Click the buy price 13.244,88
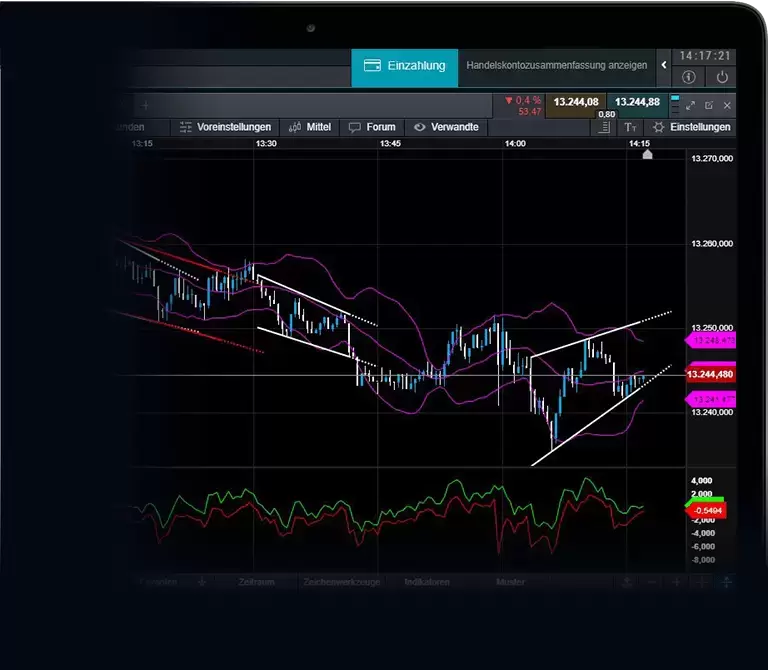 pos(637,102)
